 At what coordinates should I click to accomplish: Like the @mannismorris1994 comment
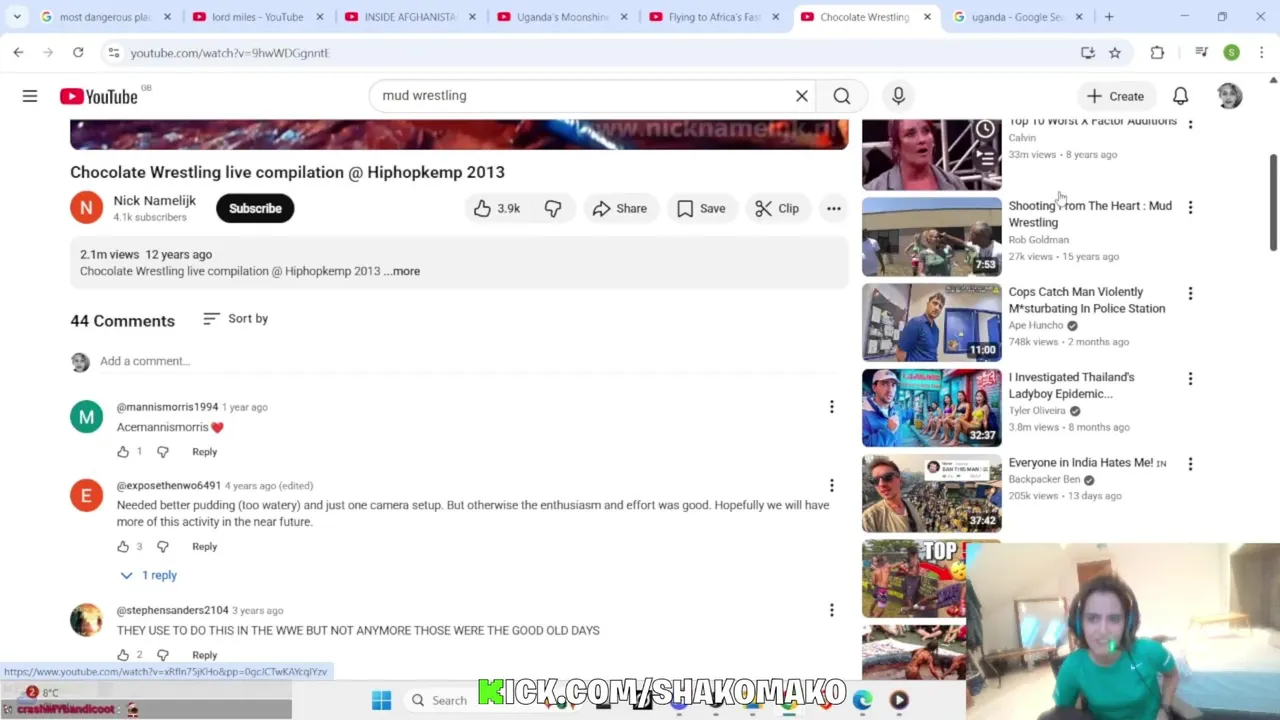click(x=123, y=452)
